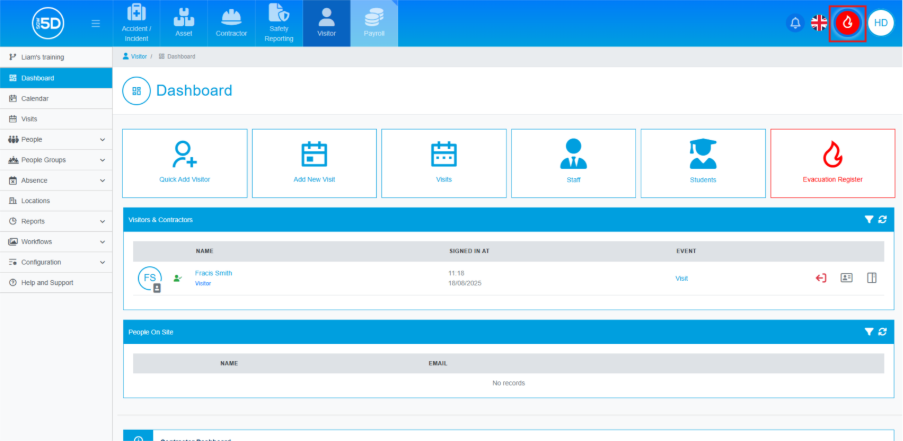Expand the Absence sidebar menu

tap(56, 180)
